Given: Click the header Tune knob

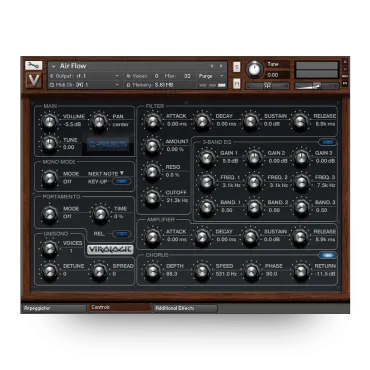Looking at the screenshot, I should (254, 69).
